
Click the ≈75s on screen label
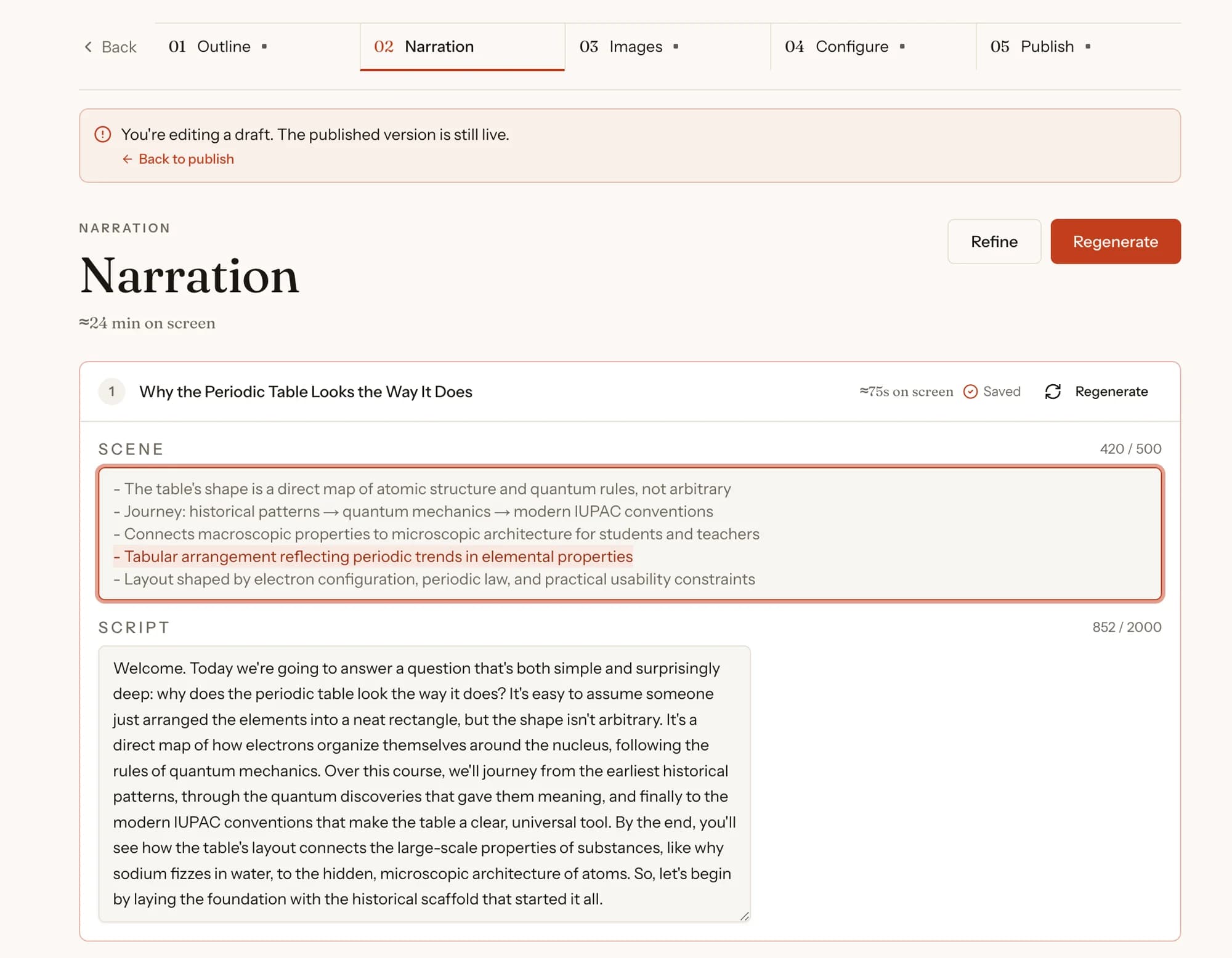906,392
